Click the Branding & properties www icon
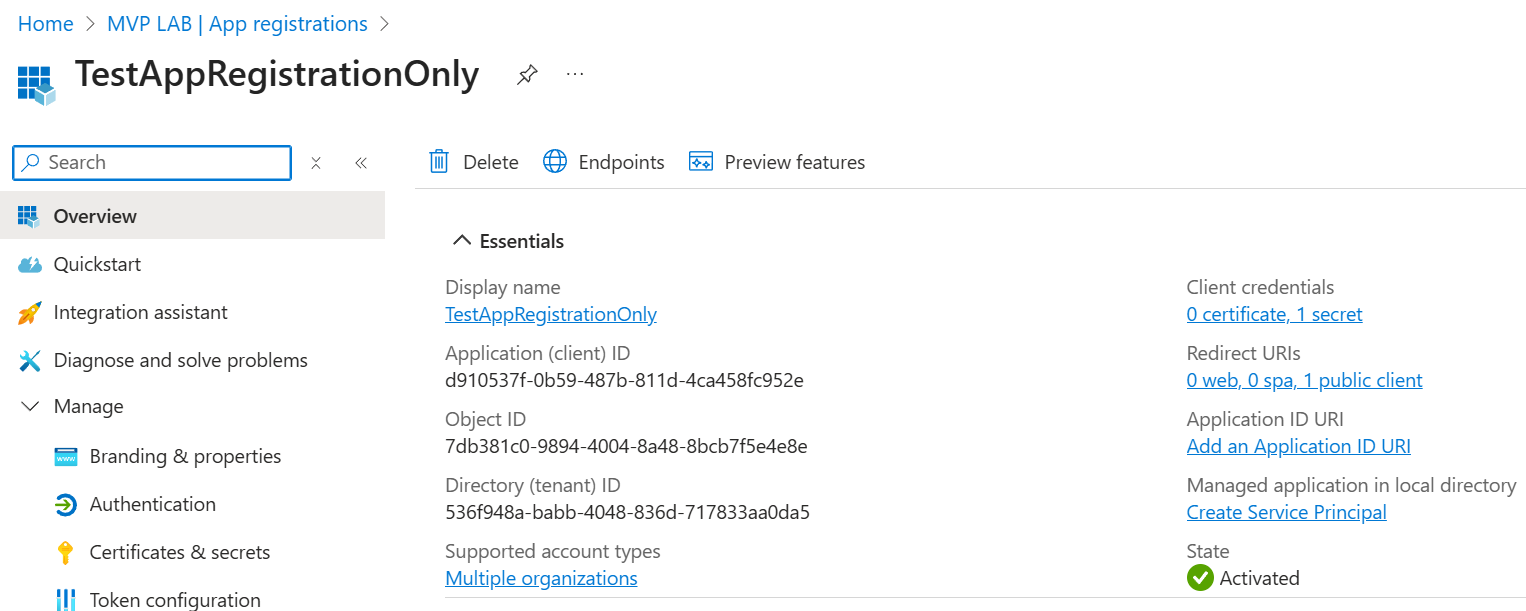This screenshot has width=1526, height=611. tap(66, 457)
